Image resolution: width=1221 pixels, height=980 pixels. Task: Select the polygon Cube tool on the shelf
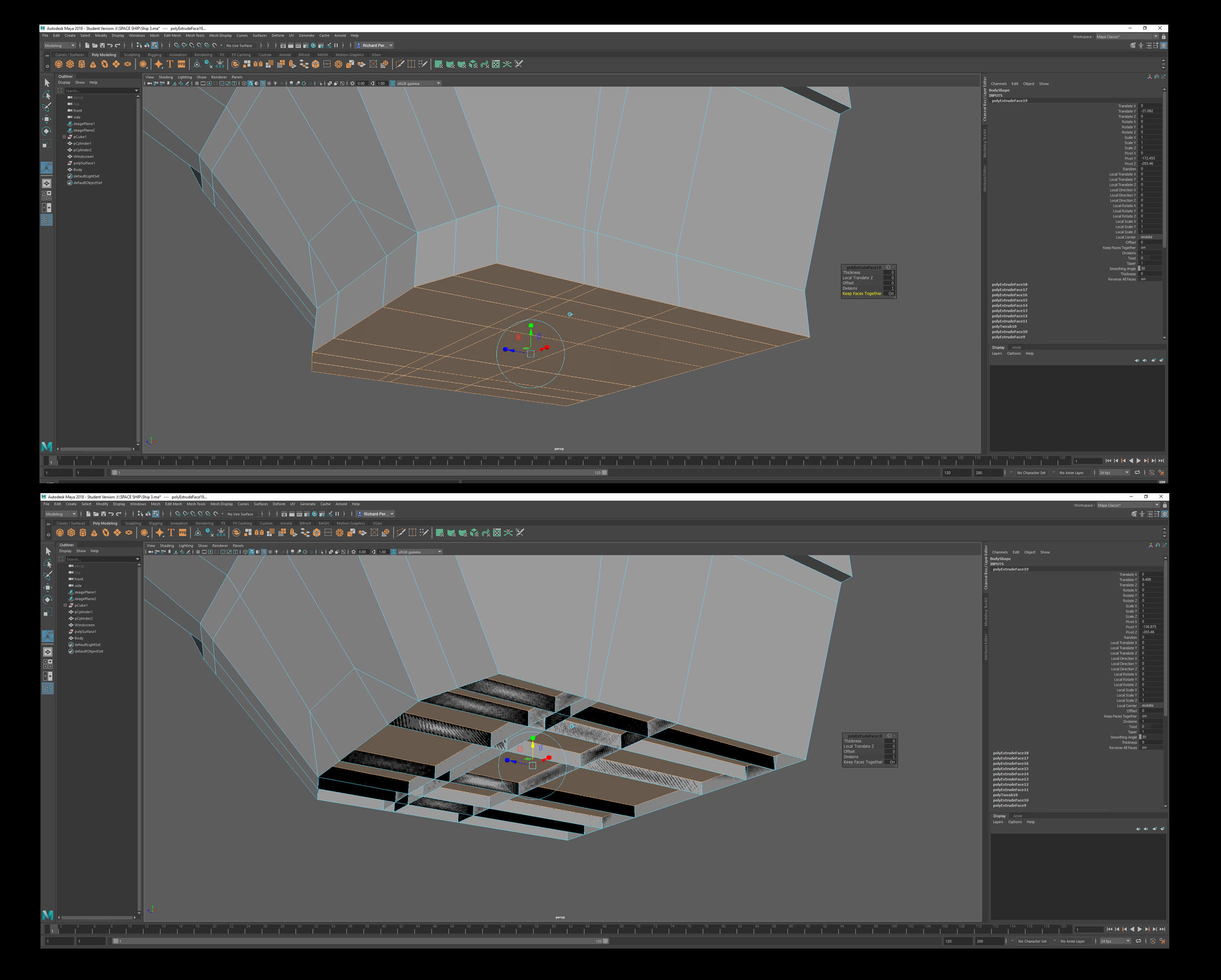point(69,63)
